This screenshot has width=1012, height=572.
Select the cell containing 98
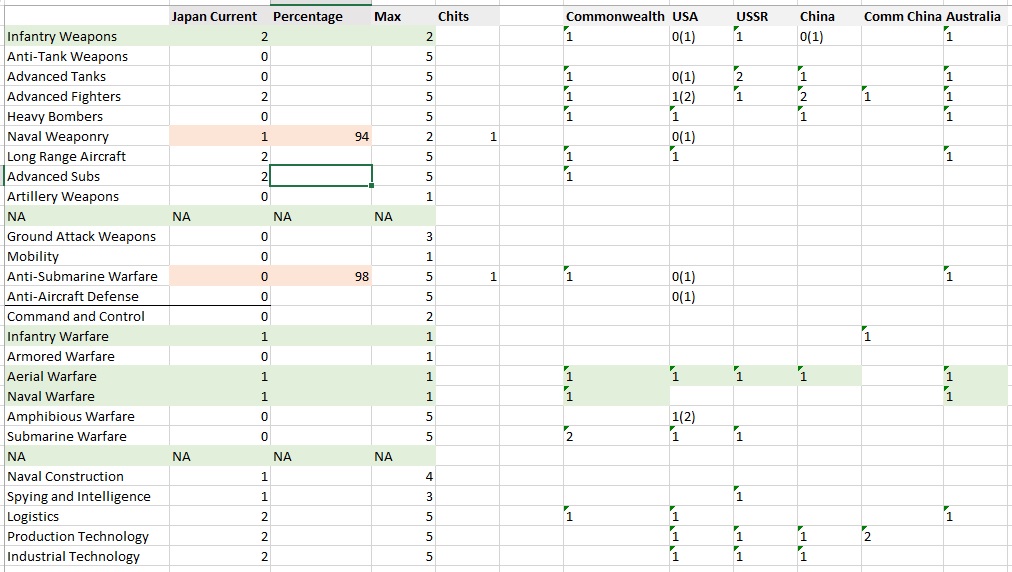320,277
